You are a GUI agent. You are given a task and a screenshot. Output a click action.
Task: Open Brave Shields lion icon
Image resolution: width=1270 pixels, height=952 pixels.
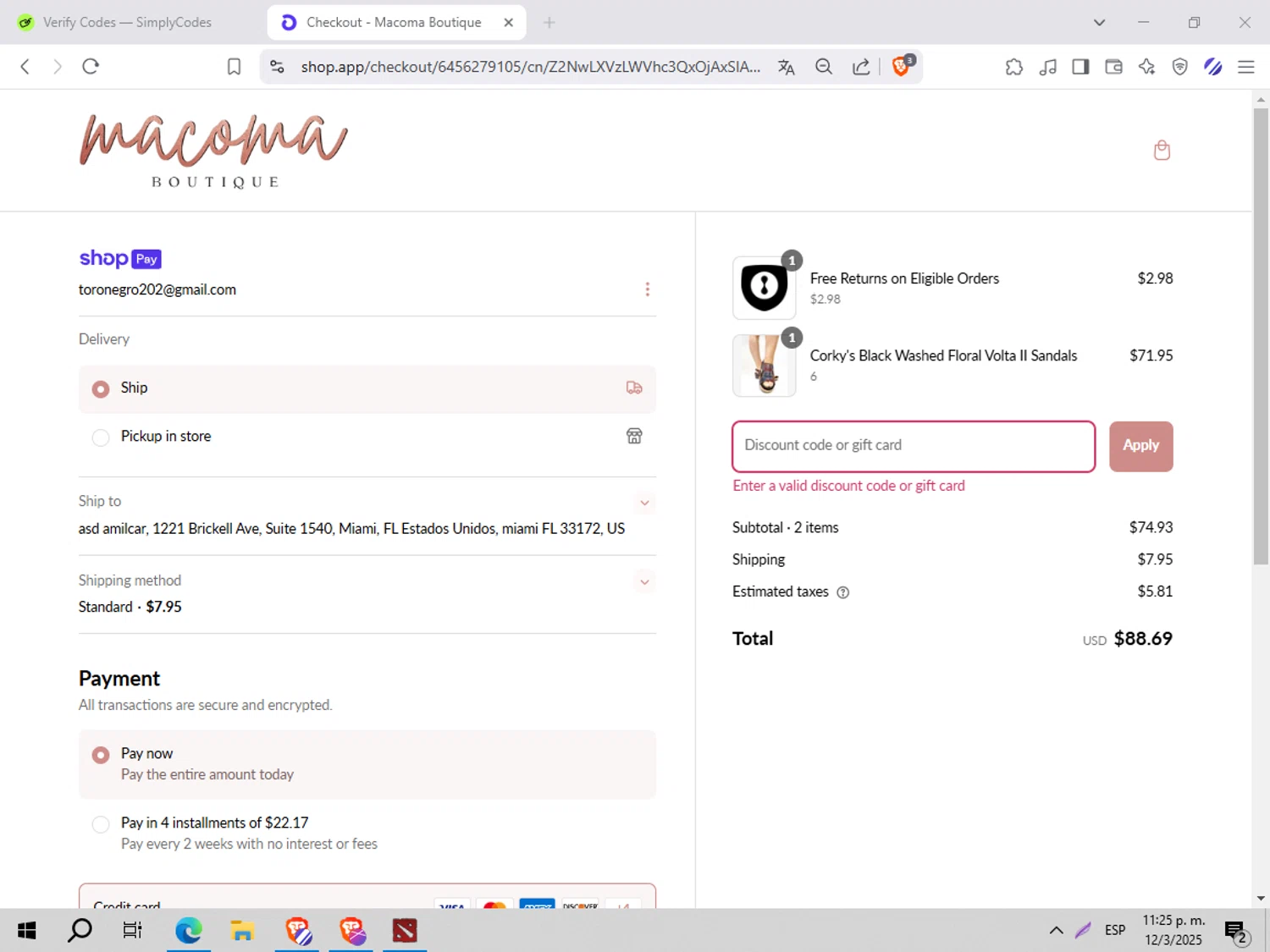pyautogui.click(x=903, y=66)
